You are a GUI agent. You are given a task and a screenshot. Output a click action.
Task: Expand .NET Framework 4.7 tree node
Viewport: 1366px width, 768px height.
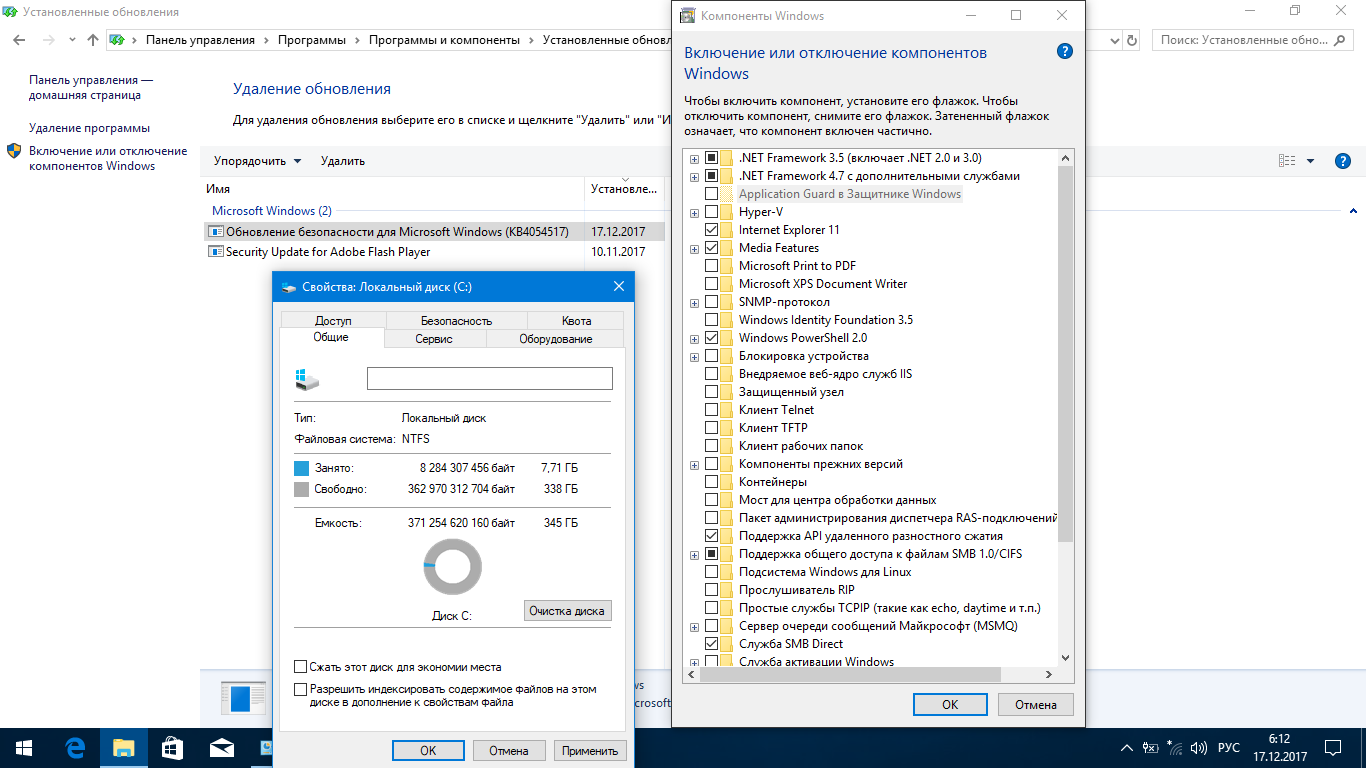point(694,176)
